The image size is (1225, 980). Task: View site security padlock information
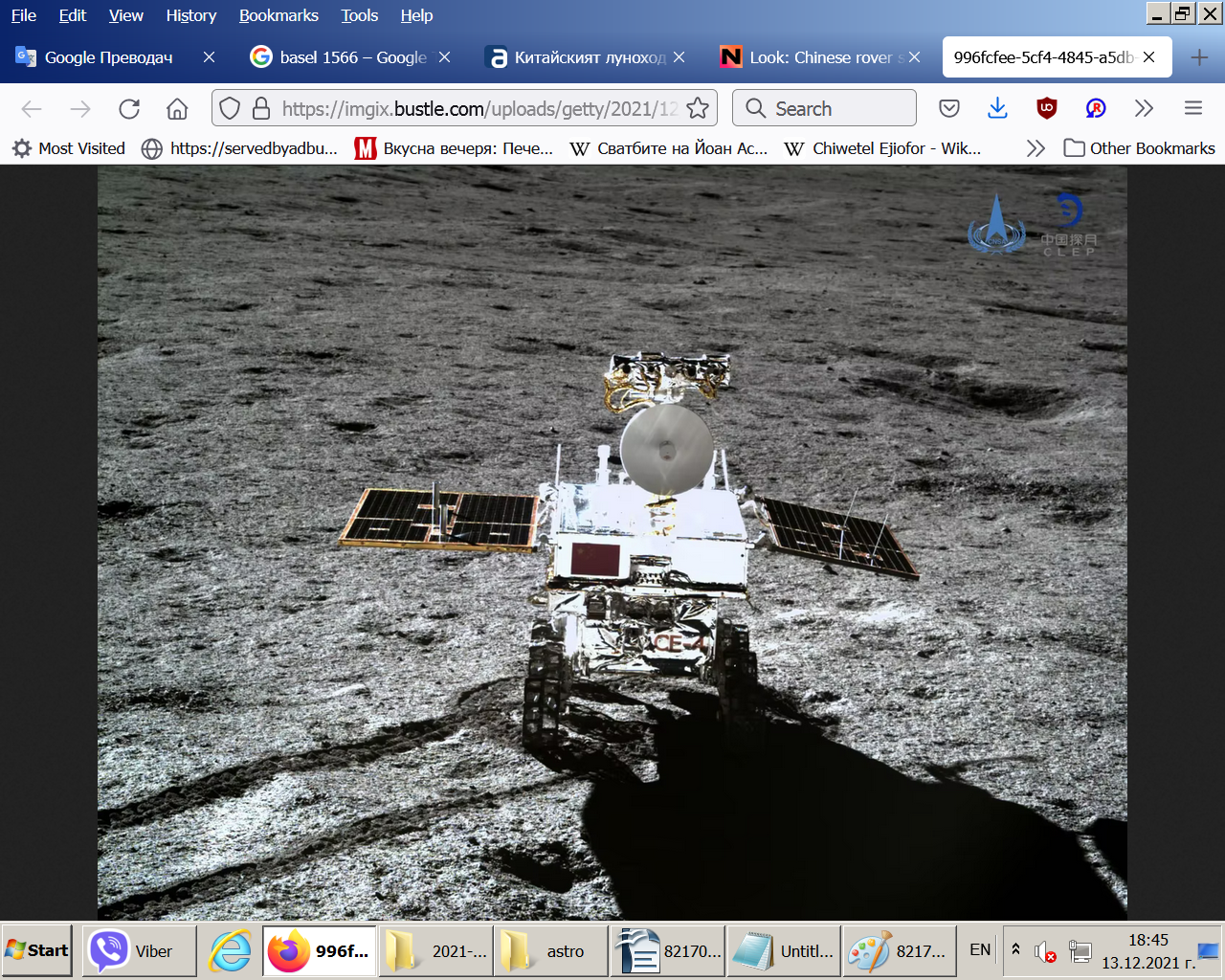coord(260,109)
